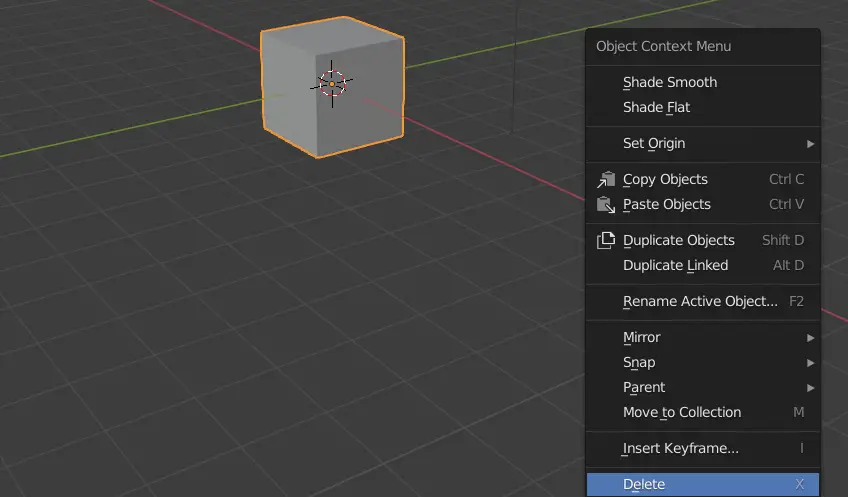848x497 pixels.
Task: Open the Set Origin submenu
Action: [x=703, y=143]
